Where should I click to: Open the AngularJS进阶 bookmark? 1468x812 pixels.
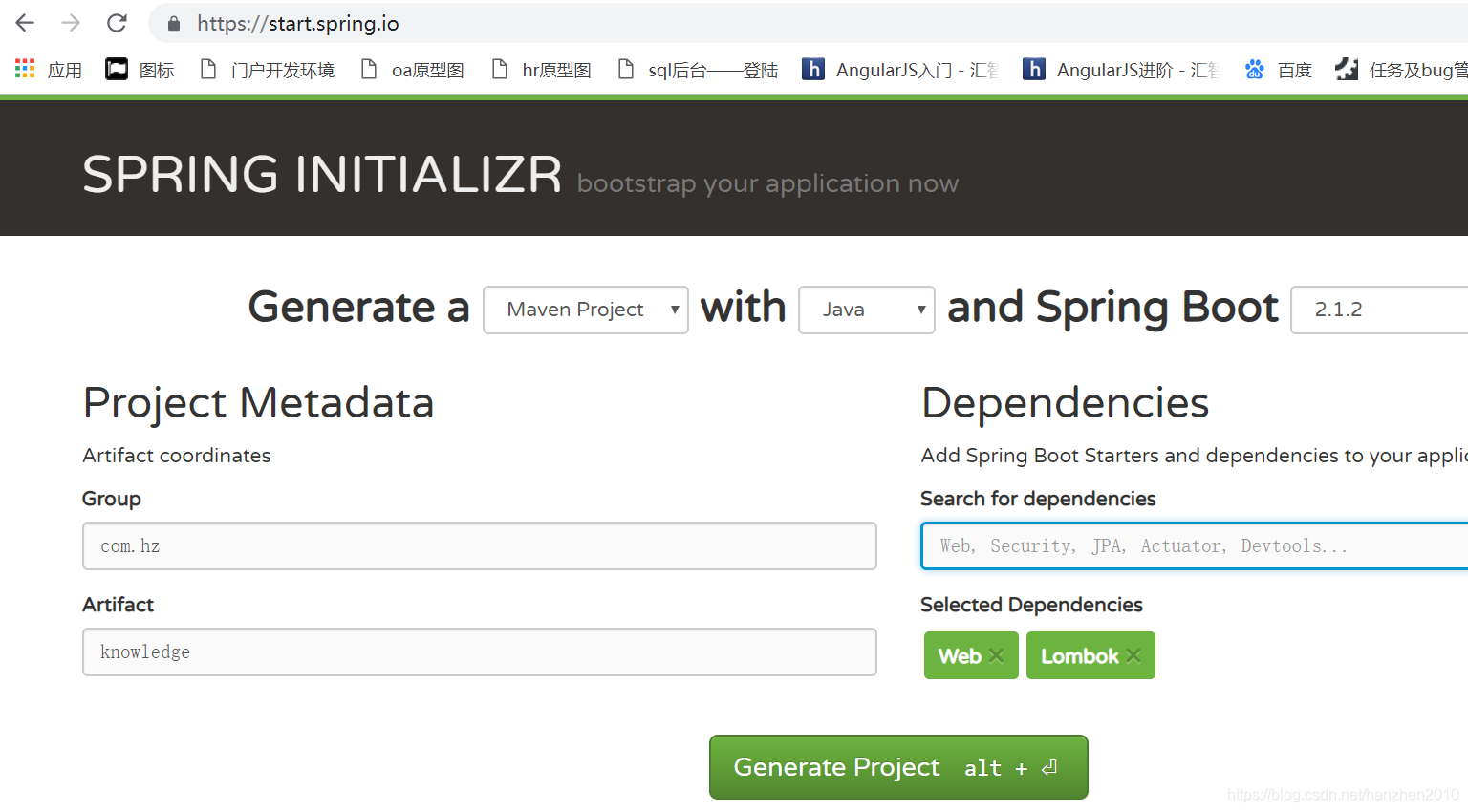pyautogui.click(x=1120, y=70)
